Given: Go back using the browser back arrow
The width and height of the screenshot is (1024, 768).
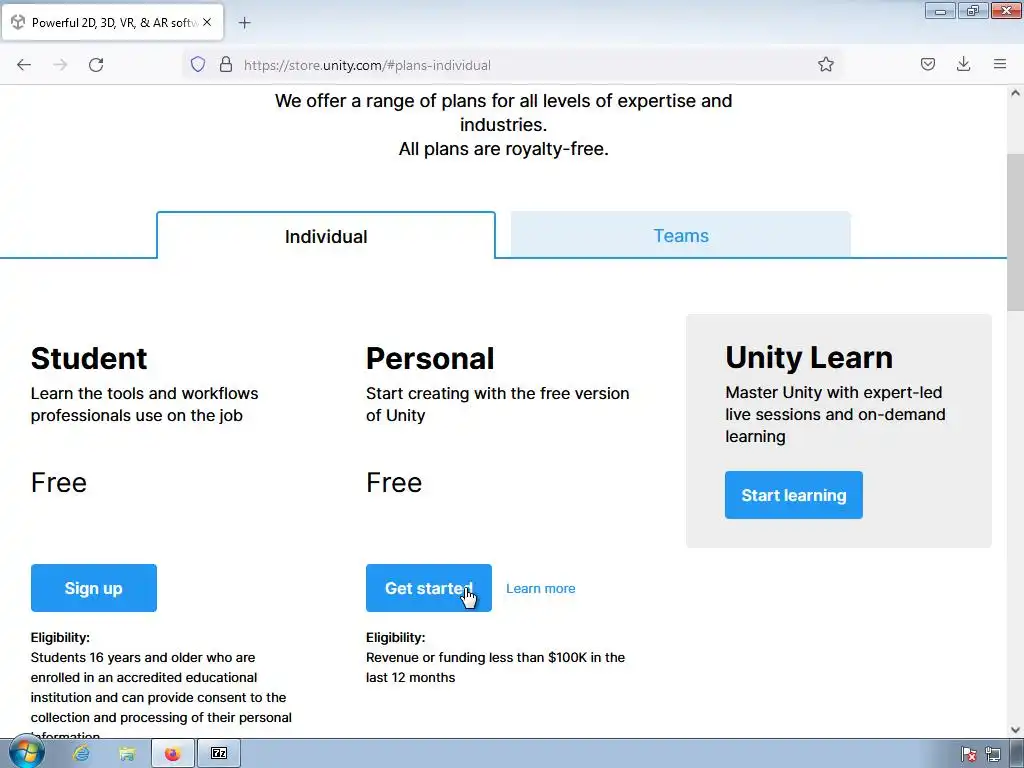Looking at the screenshot, I should coord(24,65).
